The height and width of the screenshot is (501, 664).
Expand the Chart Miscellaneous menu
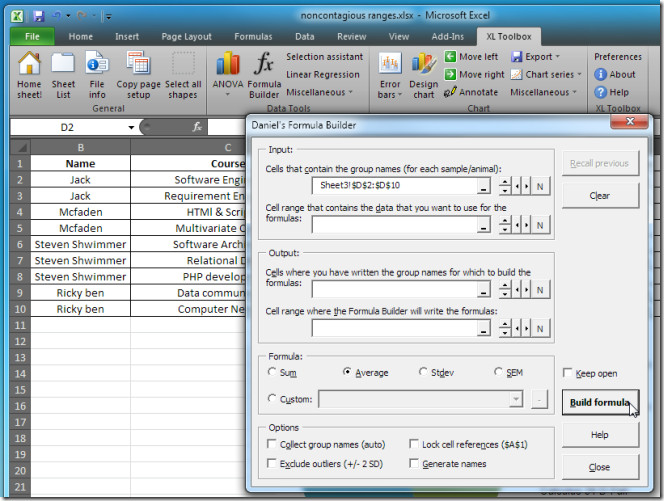[x=543, y=92]
